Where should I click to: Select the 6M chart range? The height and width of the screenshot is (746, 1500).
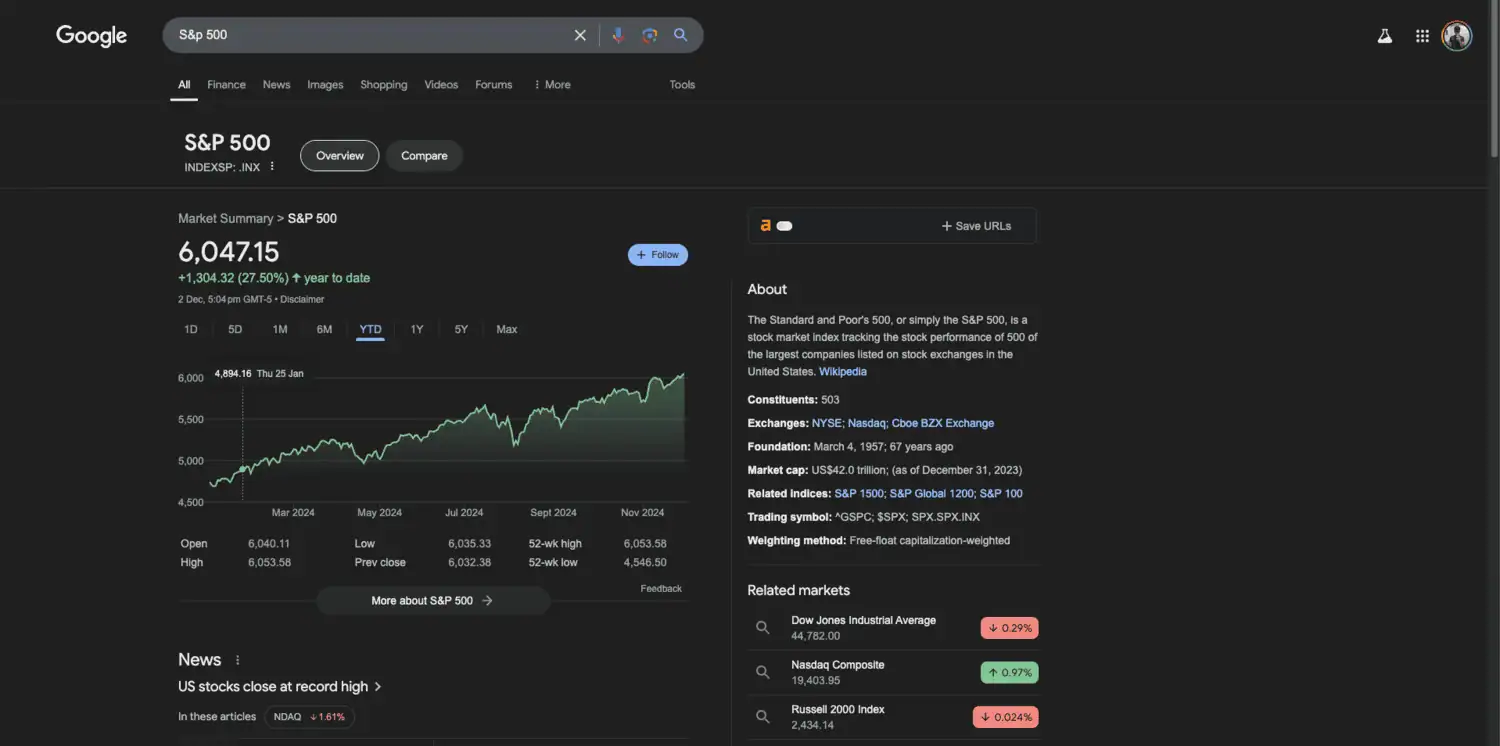coord(324,329)
